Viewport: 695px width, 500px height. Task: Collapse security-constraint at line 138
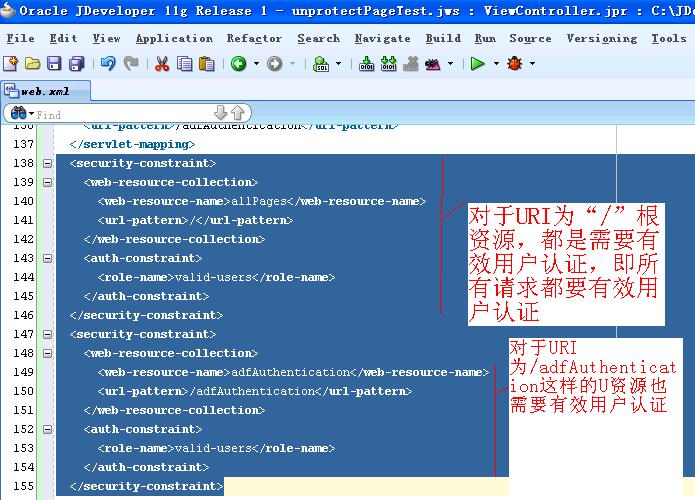tap(47, 164)
